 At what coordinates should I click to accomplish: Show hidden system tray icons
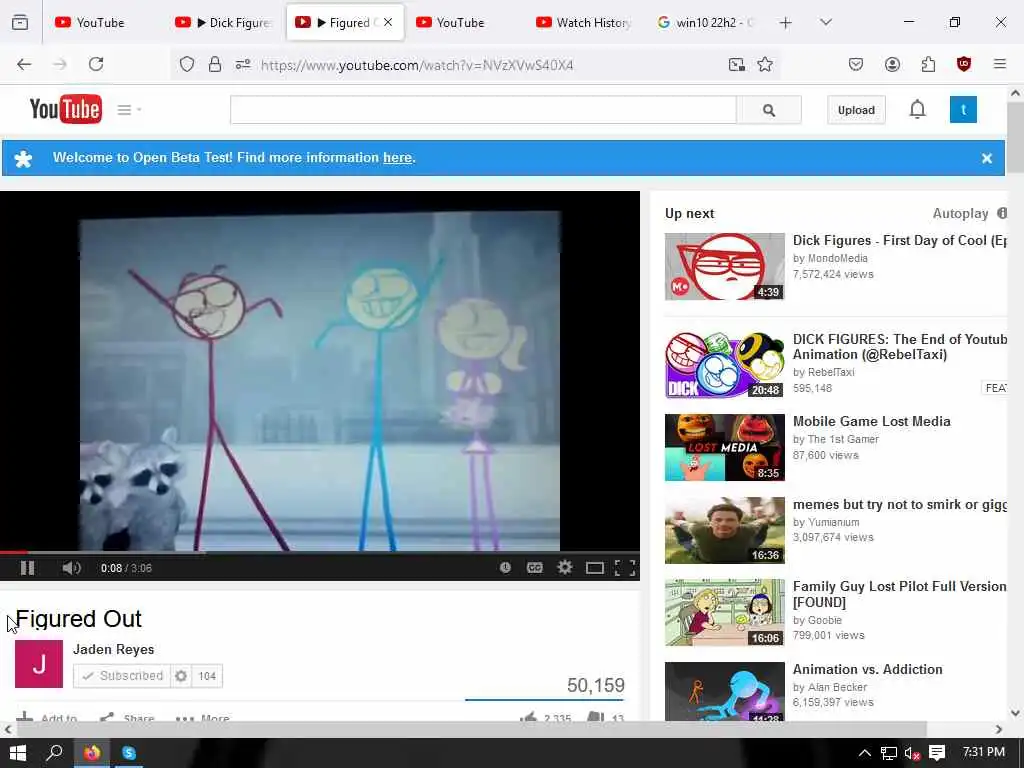tap(865, 753)
